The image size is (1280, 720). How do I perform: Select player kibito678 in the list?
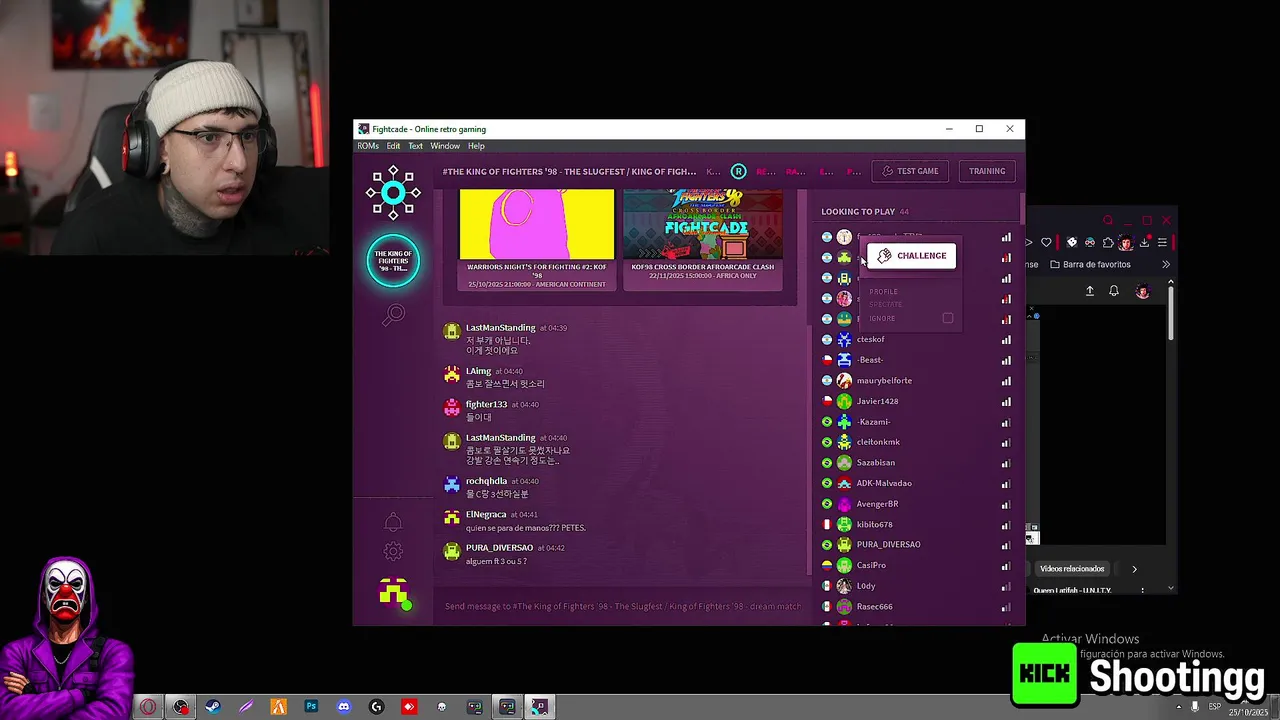tap(874, 524)
